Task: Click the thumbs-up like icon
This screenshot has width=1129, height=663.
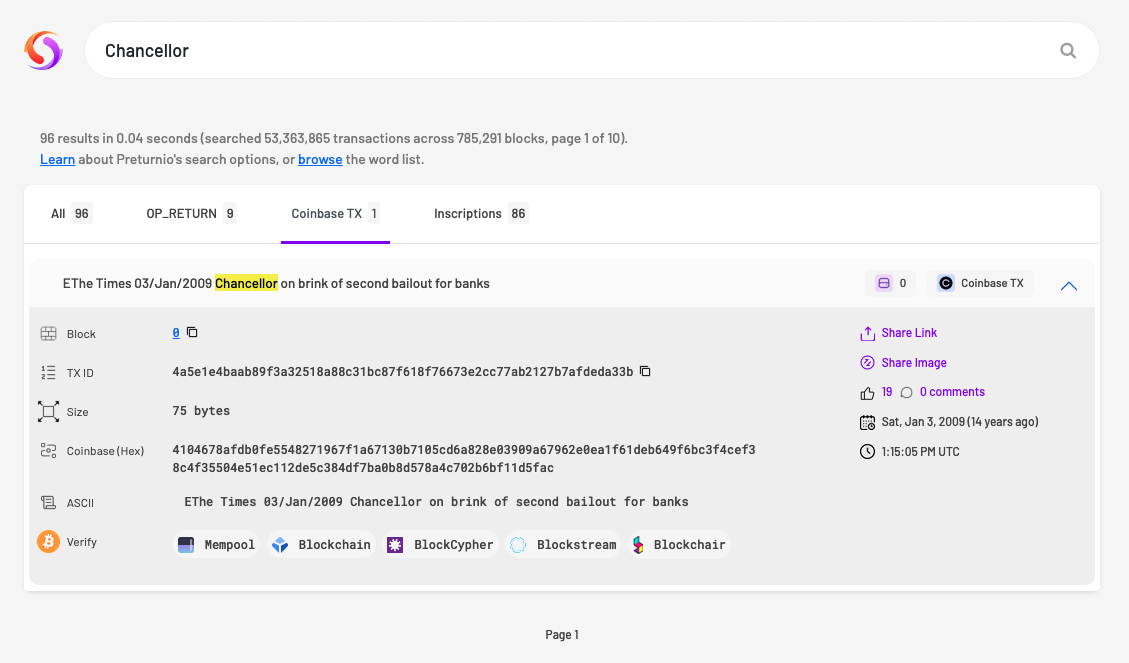Action: pyautogui.click(x=867, y=393)
